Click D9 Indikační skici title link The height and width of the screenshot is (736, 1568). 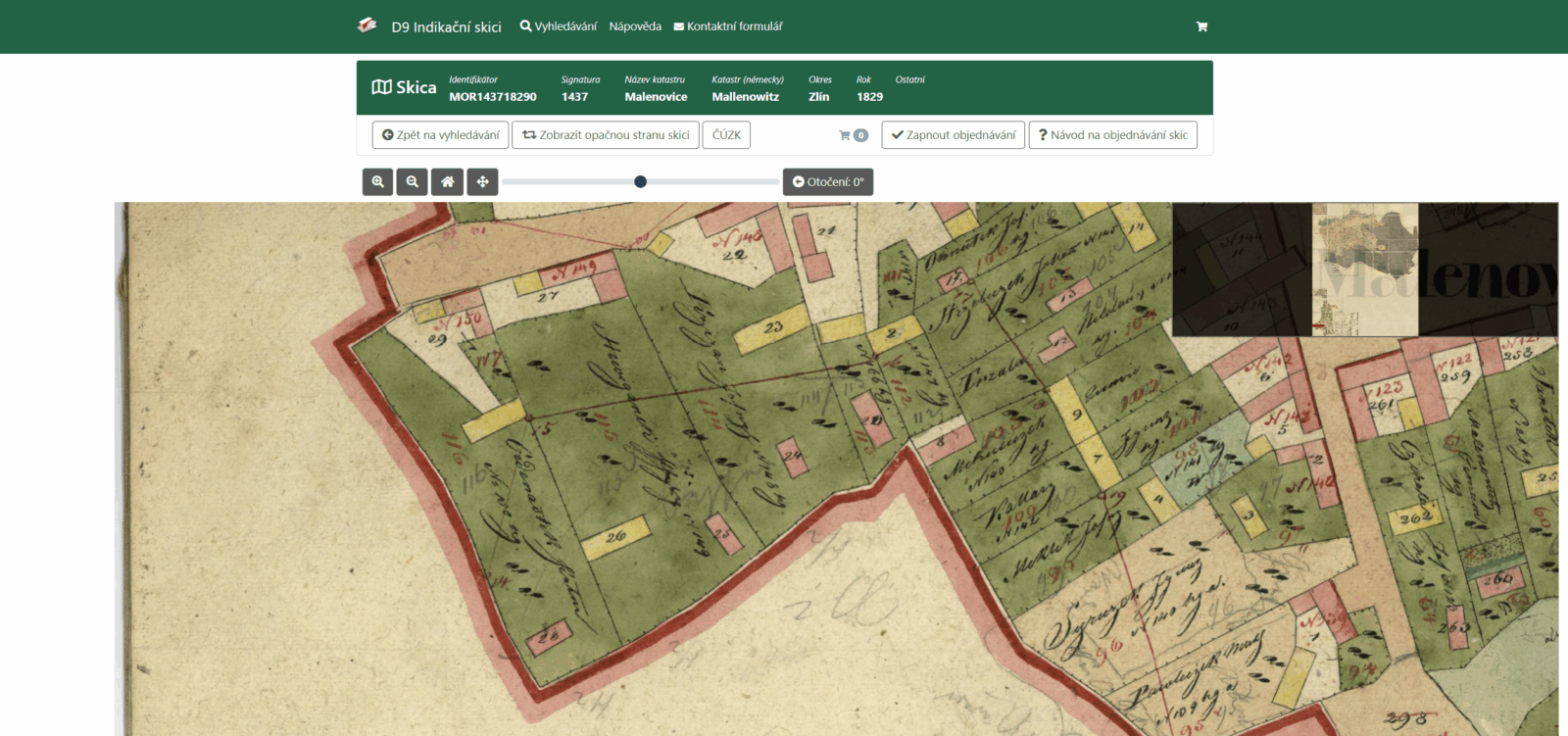click(x=446, y=27)
